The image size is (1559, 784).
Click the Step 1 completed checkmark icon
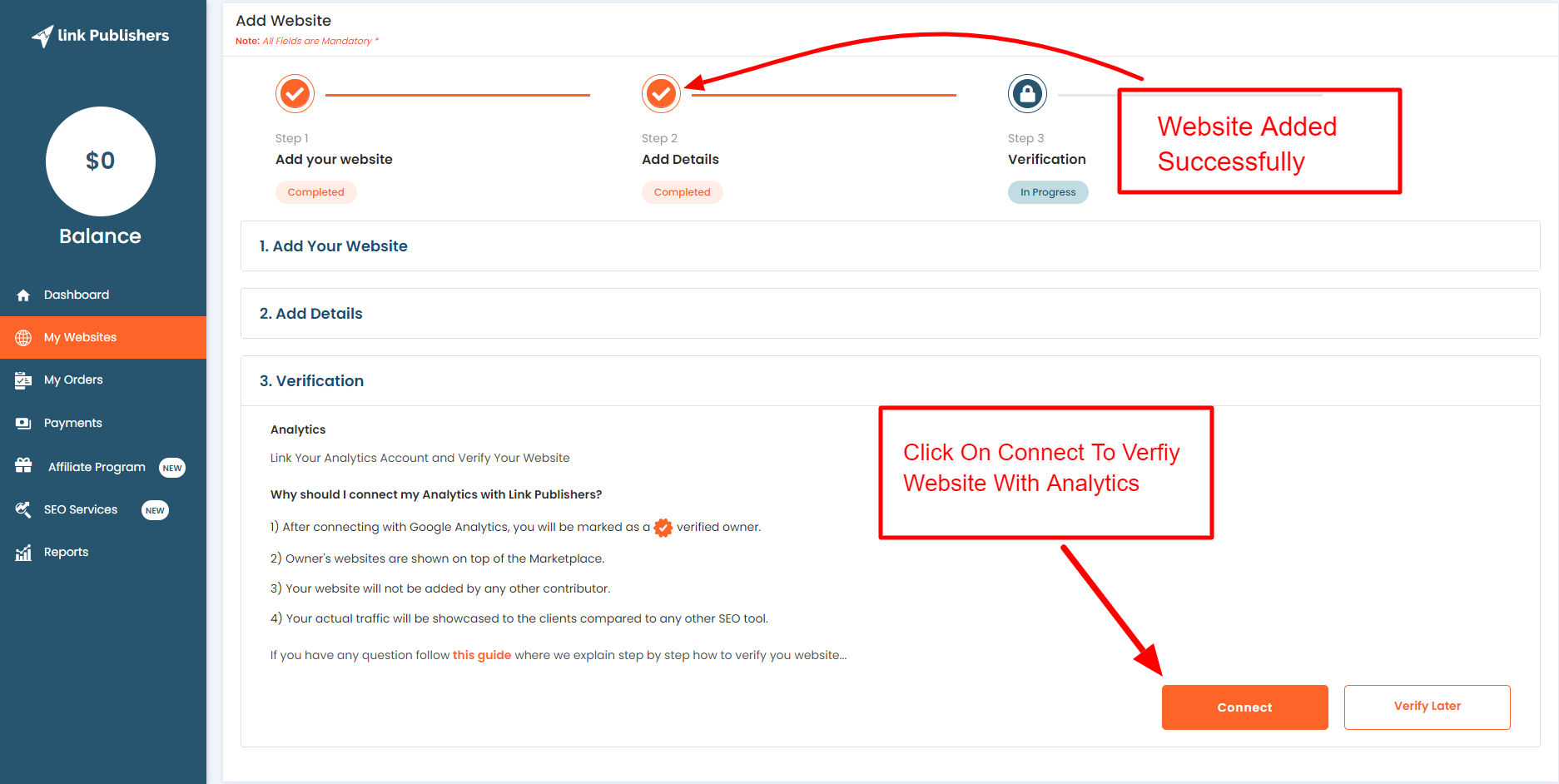tap(295, 93)
